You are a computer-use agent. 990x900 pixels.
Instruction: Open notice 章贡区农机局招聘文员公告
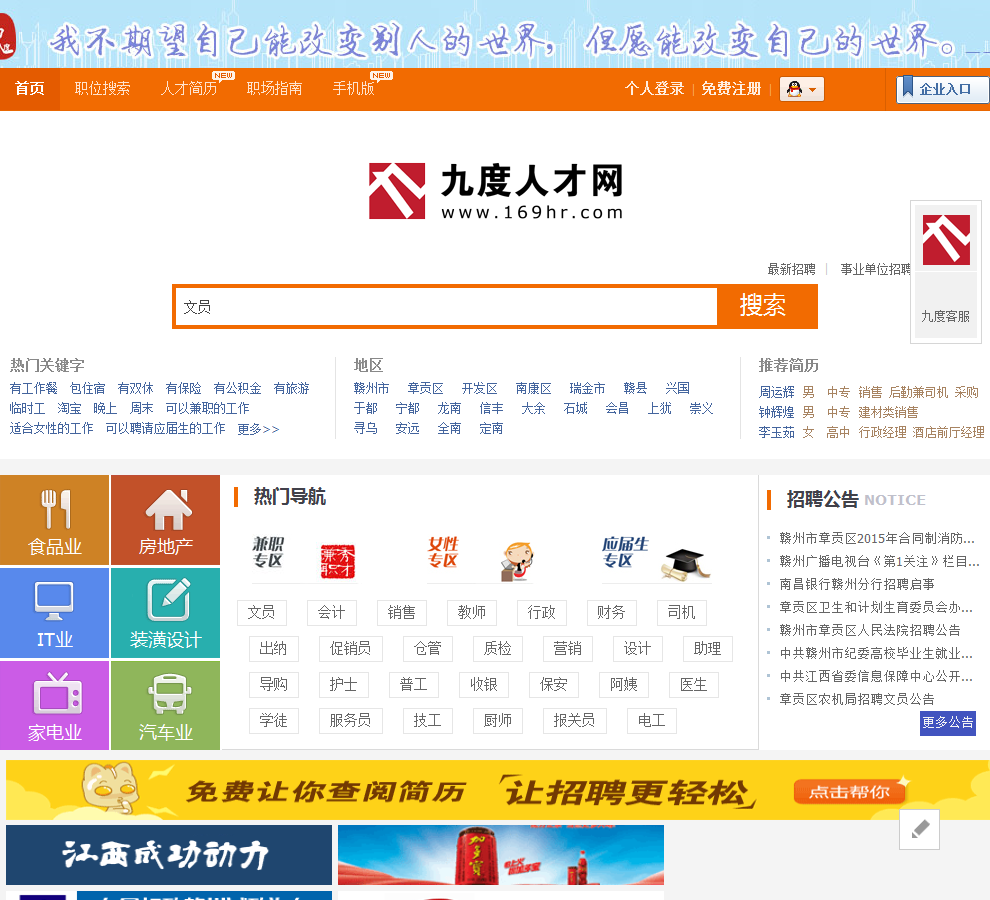[x=857, y=699]
